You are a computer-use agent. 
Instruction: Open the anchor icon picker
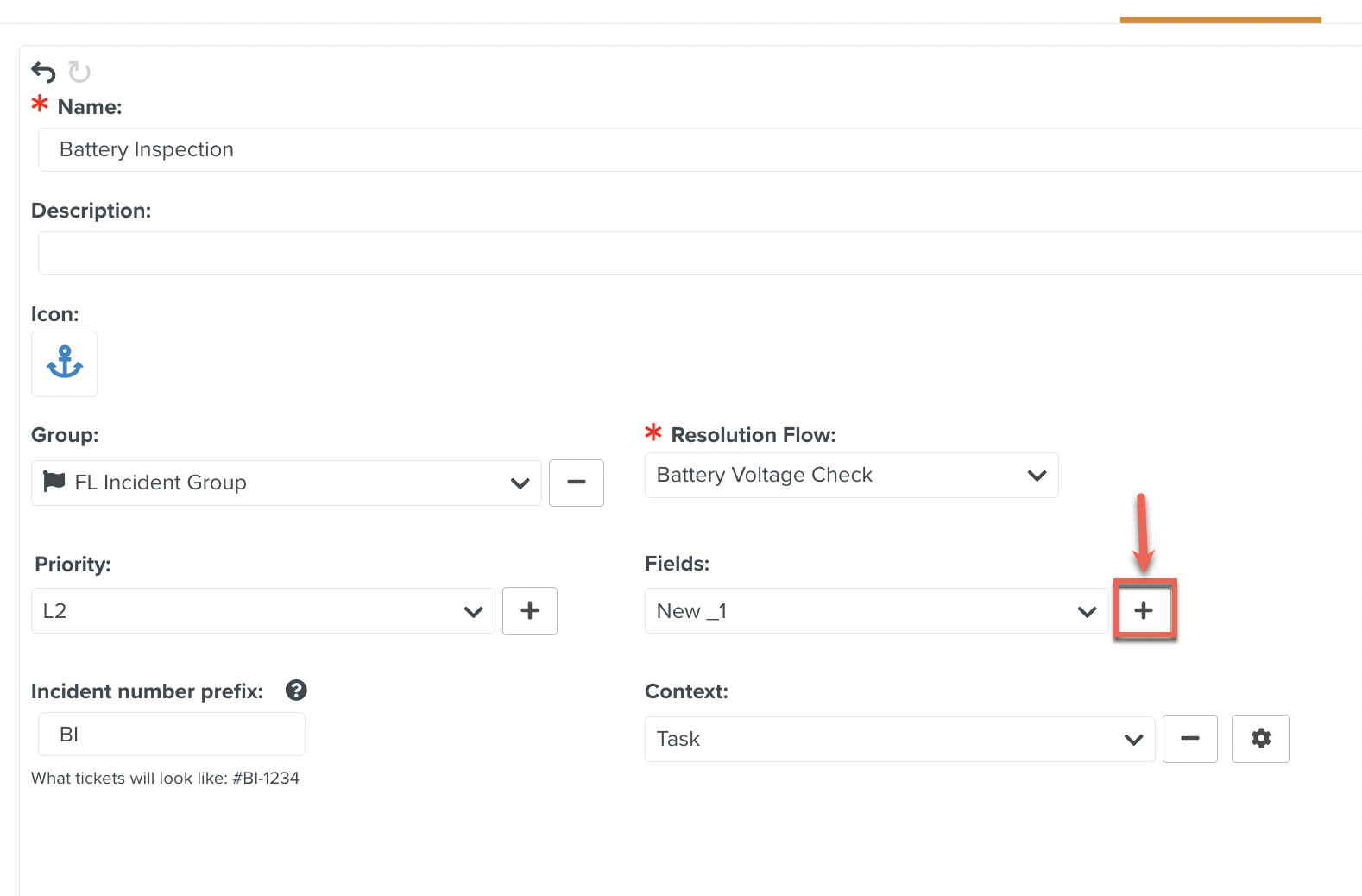pyautogui.click(x=65, y=363)
